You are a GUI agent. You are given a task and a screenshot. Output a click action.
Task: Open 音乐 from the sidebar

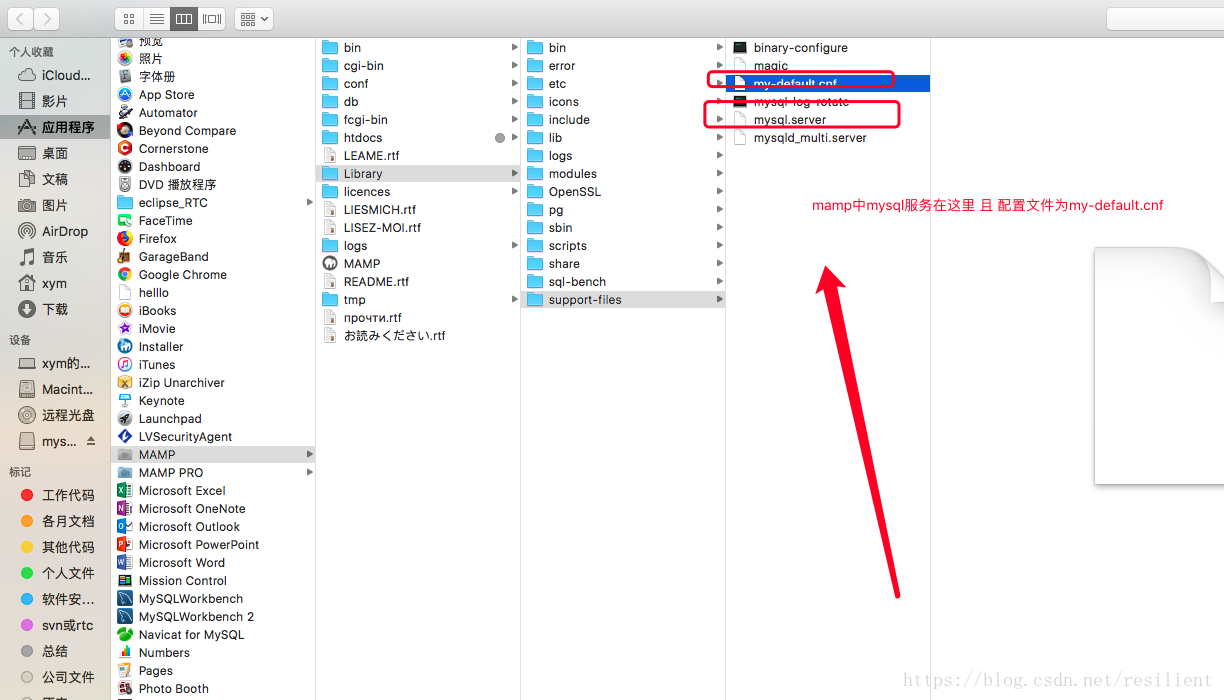click(55, 257)
